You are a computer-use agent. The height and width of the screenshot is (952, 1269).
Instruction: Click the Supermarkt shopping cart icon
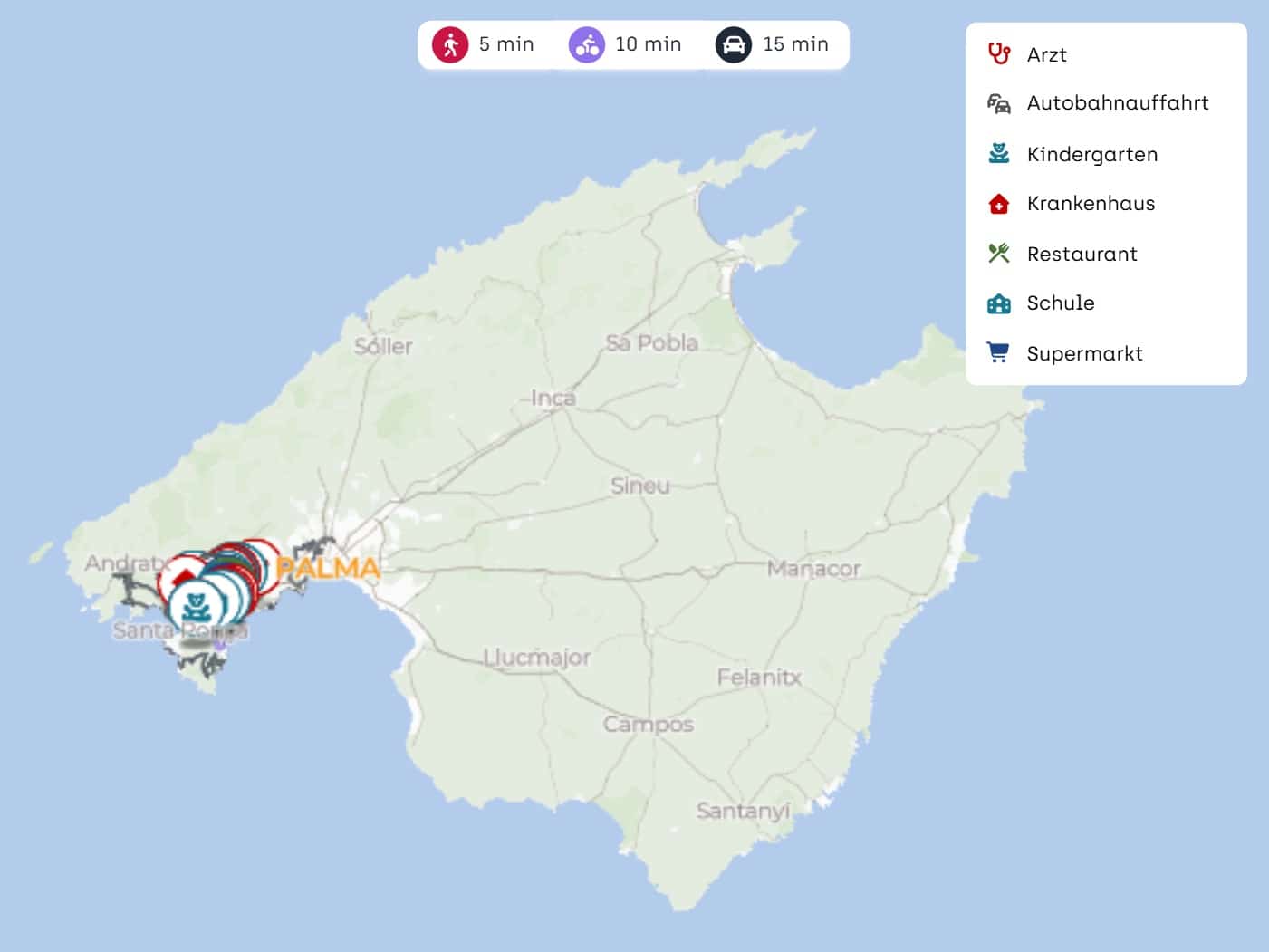tap(999, 353)
